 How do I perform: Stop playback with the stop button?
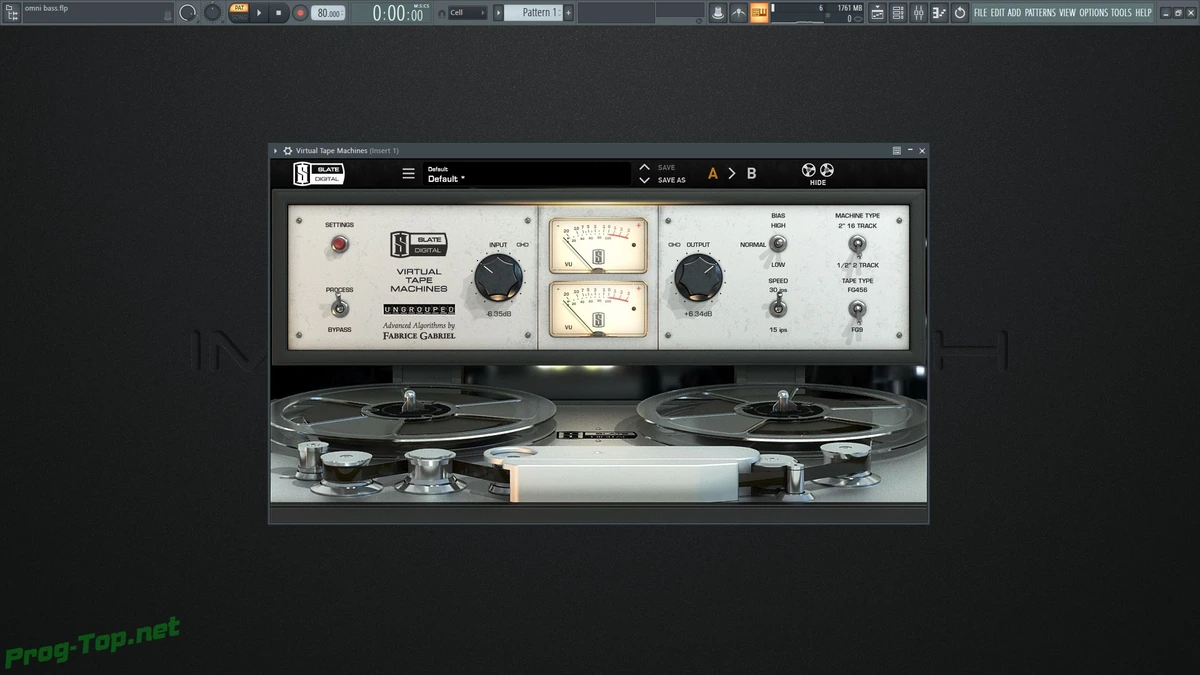(x=279, y=13)
